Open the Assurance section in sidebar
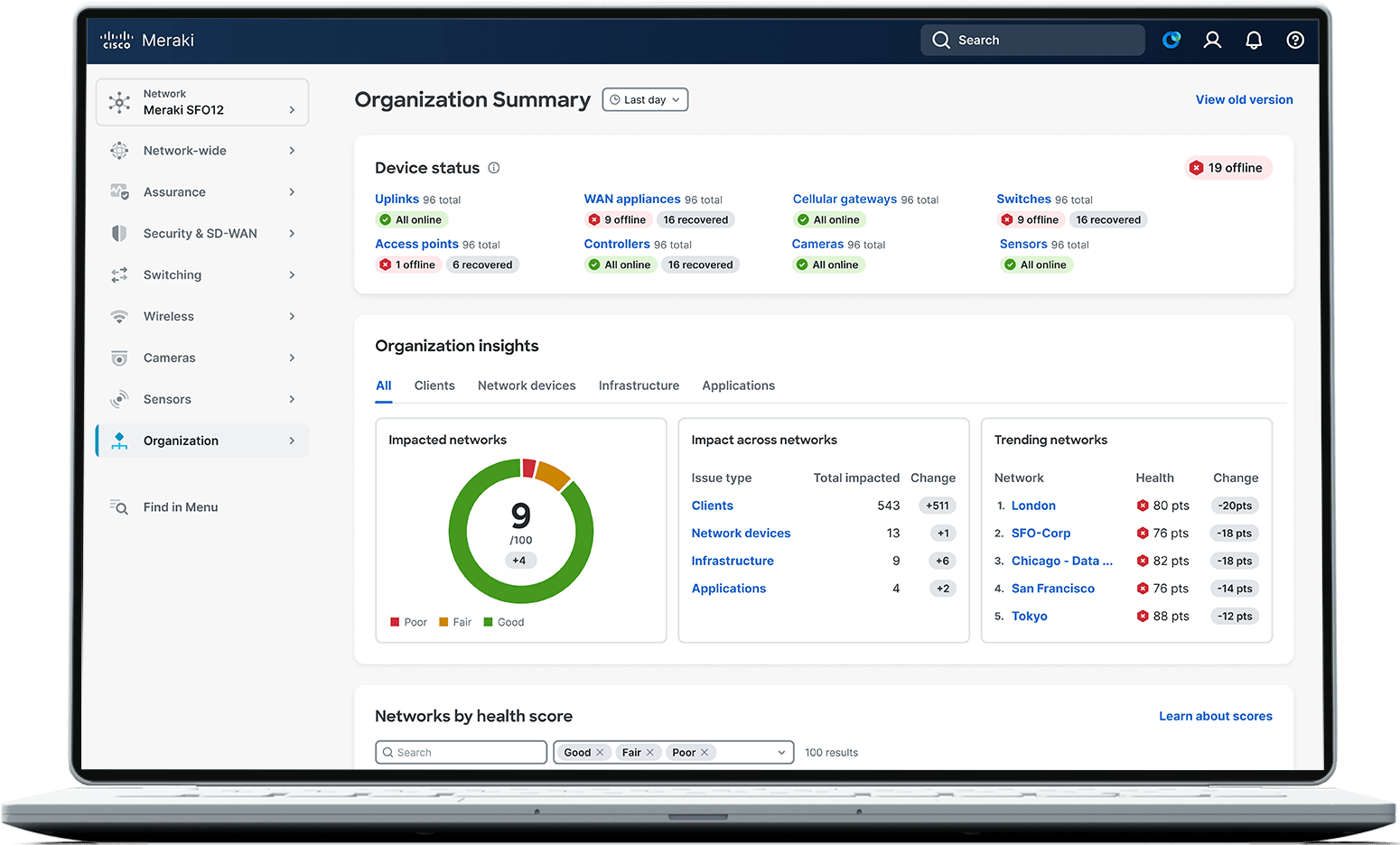 click(x=174, y=191)
